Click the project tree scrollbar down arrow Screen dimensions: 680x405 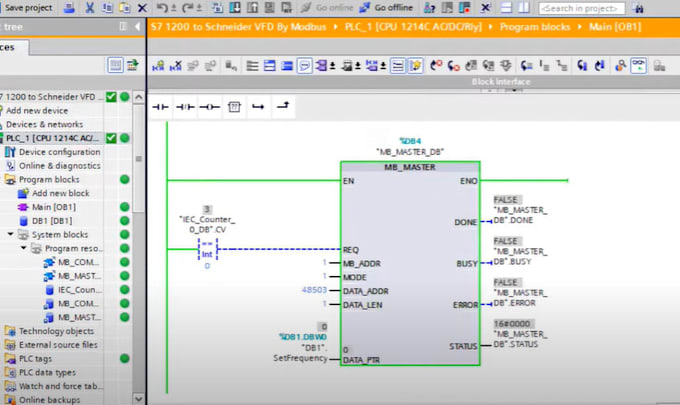point(139,398)
